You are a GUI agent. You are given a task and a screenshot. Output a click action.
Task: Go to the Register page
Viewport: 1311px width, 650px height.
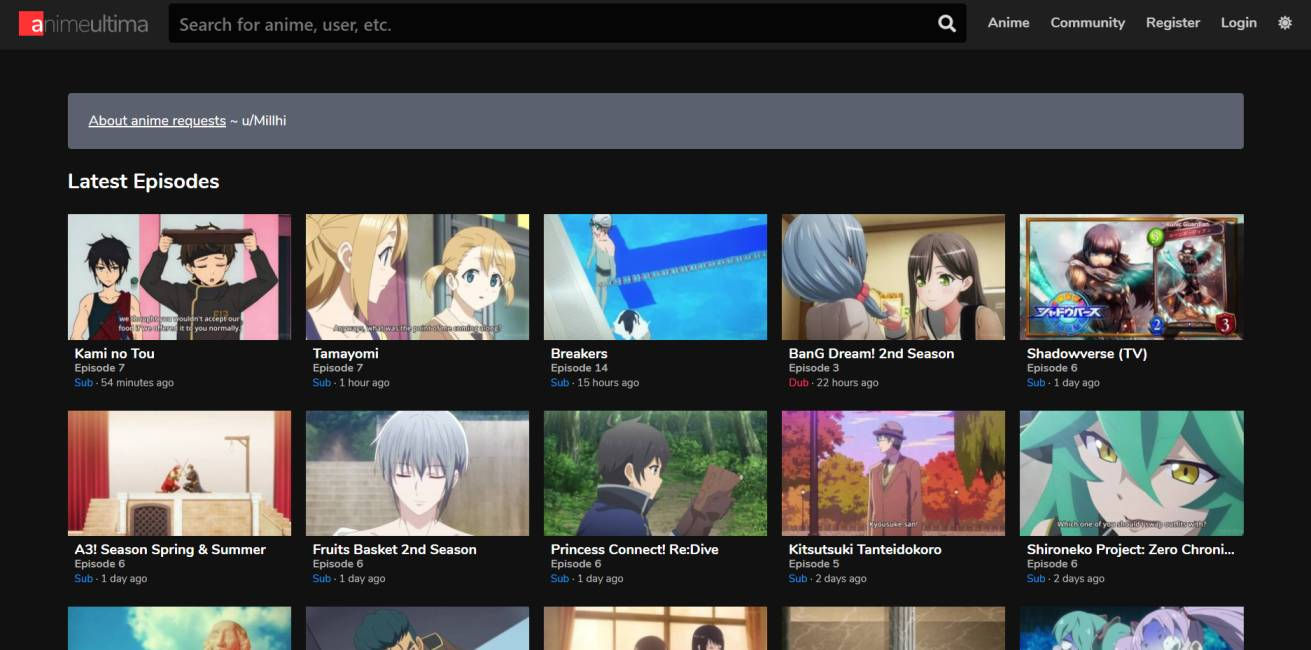click(x=1173, y=23)
